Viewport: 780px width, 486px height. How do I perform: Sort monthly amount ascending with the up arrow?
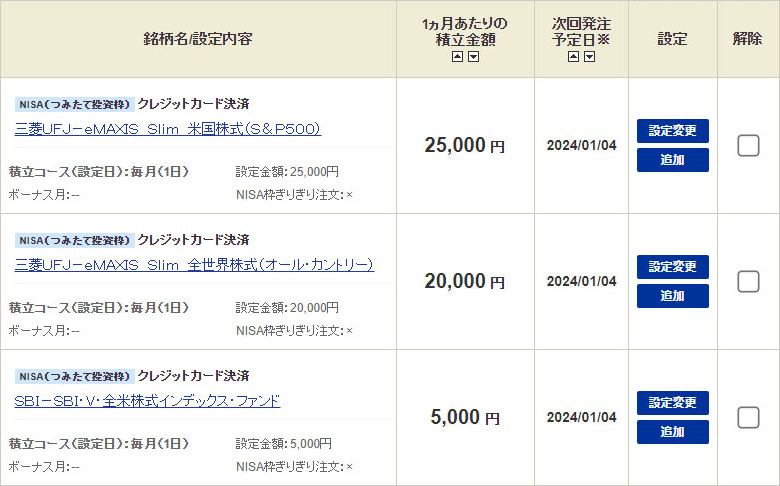click(457, 57)
